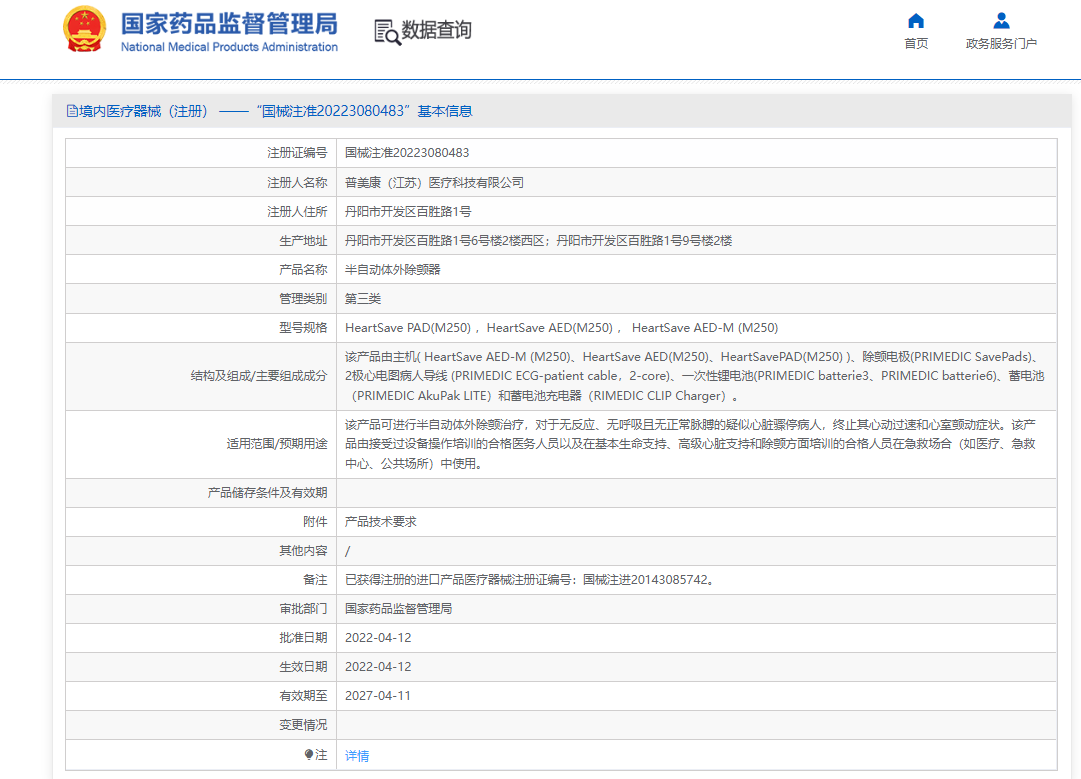Click the 数据查询 heading text
The height and width of the screenshot is (779, 1081).
tap(436, 30)
